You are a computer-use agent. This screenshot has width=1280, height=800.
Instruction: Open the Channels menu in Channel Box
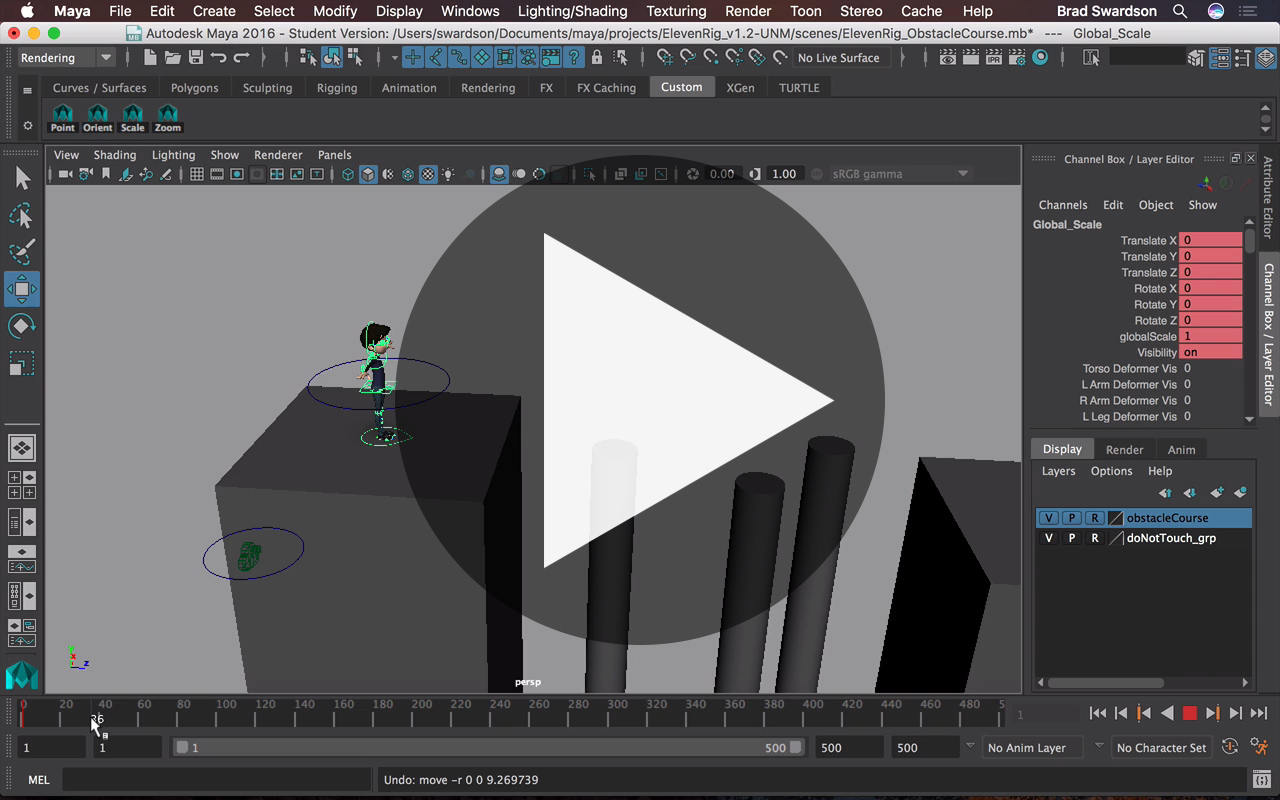tap(1062, 205)
